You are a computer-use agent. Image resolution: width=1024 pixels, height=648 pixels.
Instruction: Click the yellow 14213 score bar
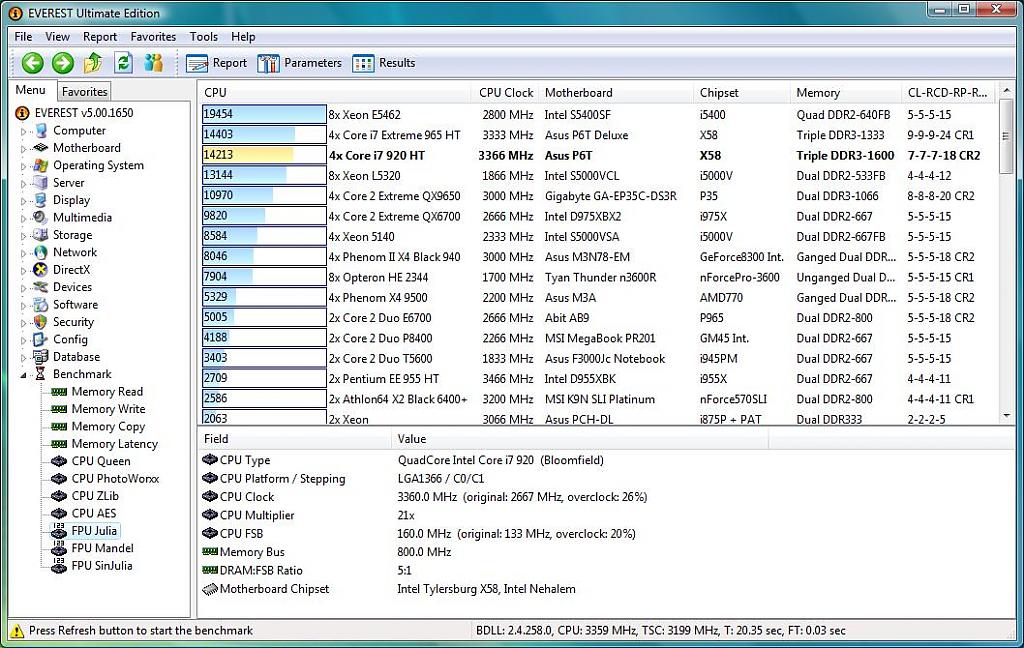(x=264, y=155)
